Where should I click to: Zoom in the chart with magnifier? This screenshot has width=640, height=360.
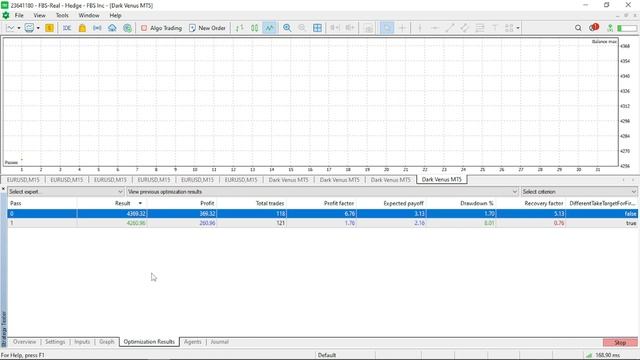pos(287,28)
